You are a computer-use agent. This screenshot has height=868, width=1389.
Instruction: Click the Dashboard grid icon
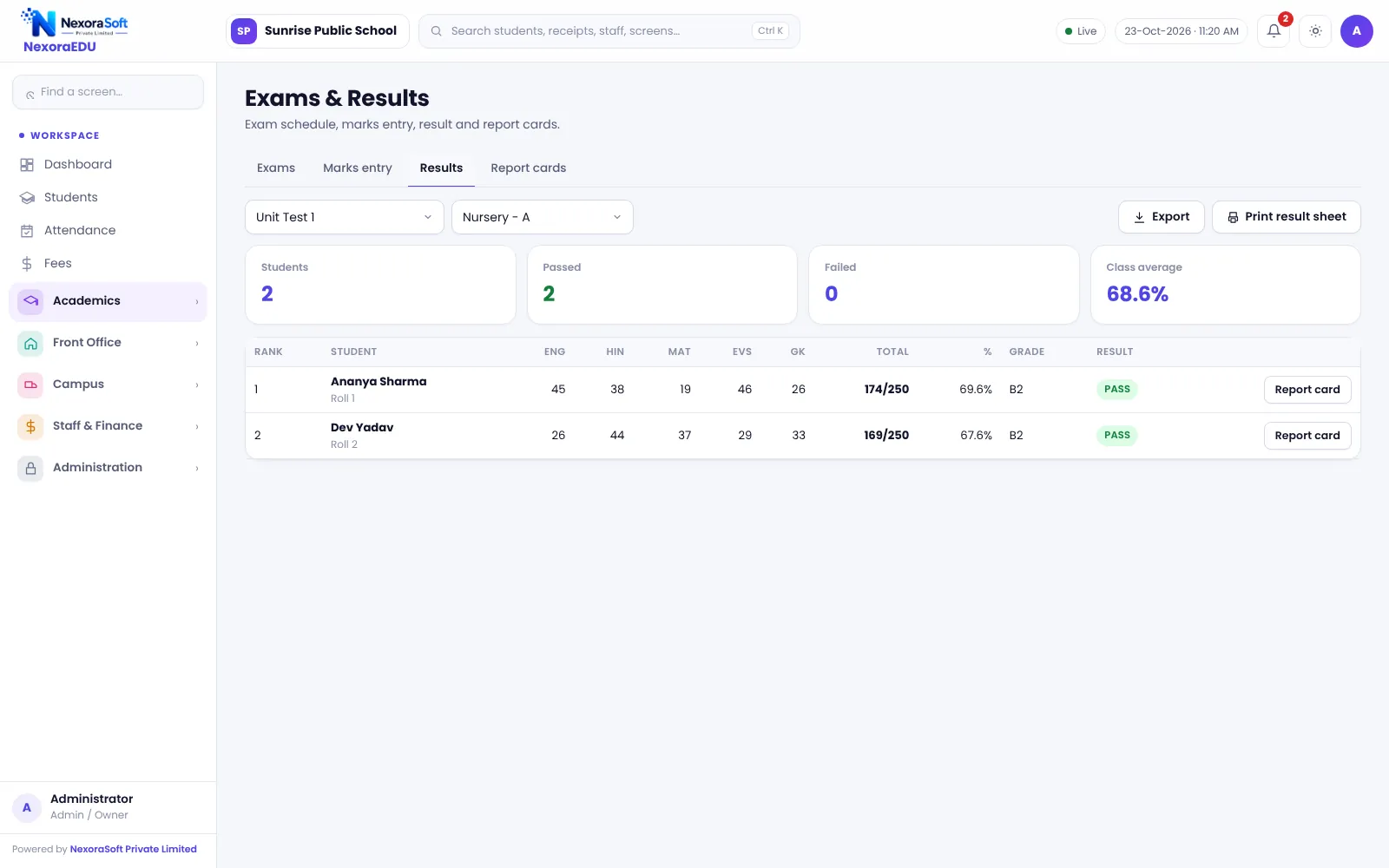[x=27, y=165]
